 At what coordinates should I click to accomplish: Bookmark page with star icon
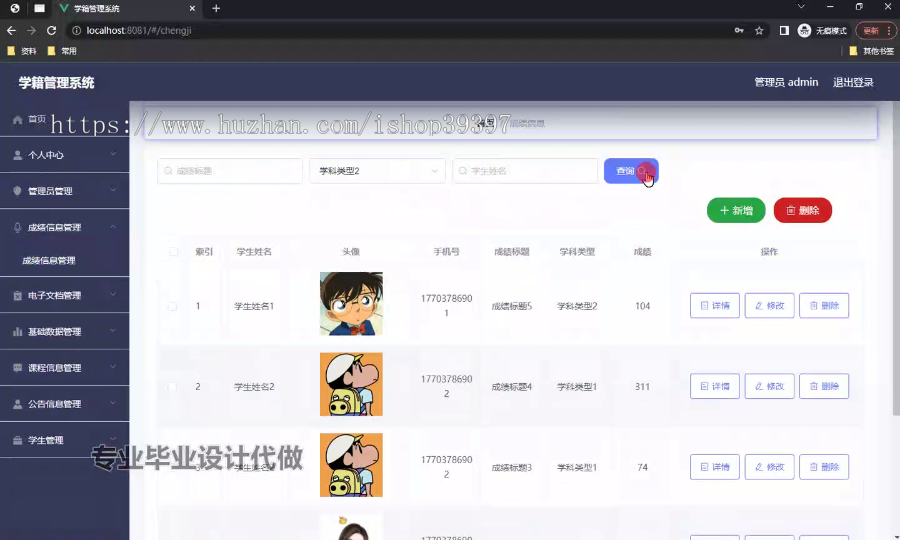759,30
